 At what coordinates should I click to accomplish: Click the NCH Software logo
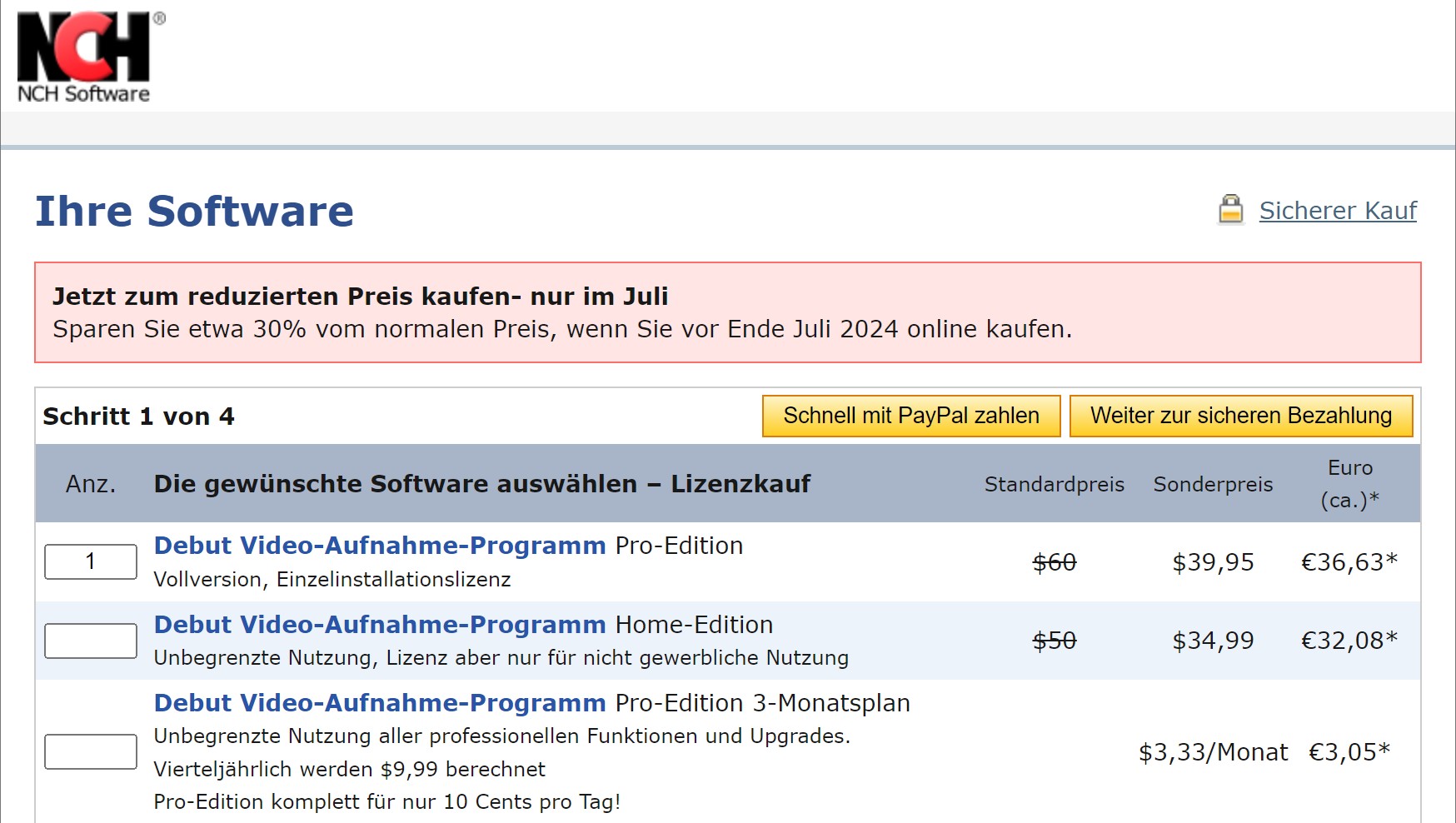[x=90, y=57]
